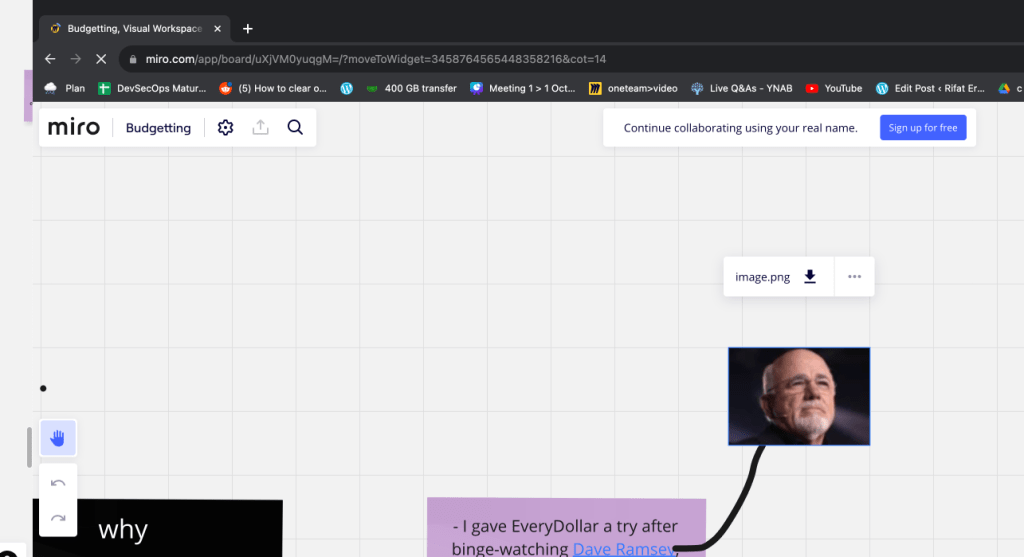This screenshot has width=1024, height=557.
Task: Click the browser forward arrow
Action: [76, 59]
